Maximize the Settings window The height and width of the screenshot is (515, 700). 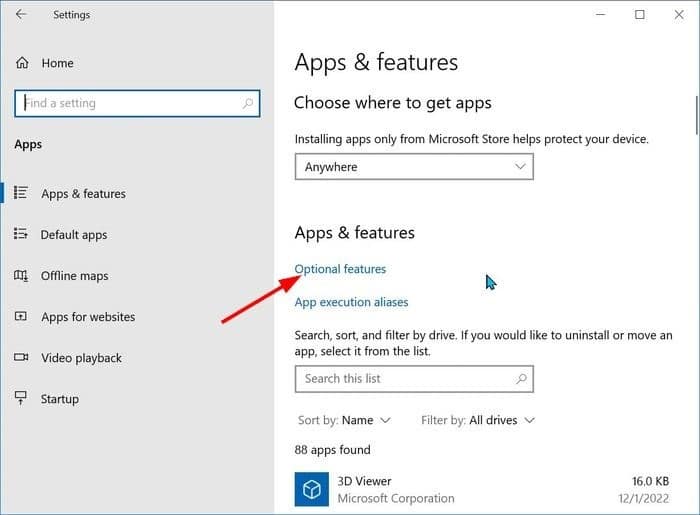point(640,14)
